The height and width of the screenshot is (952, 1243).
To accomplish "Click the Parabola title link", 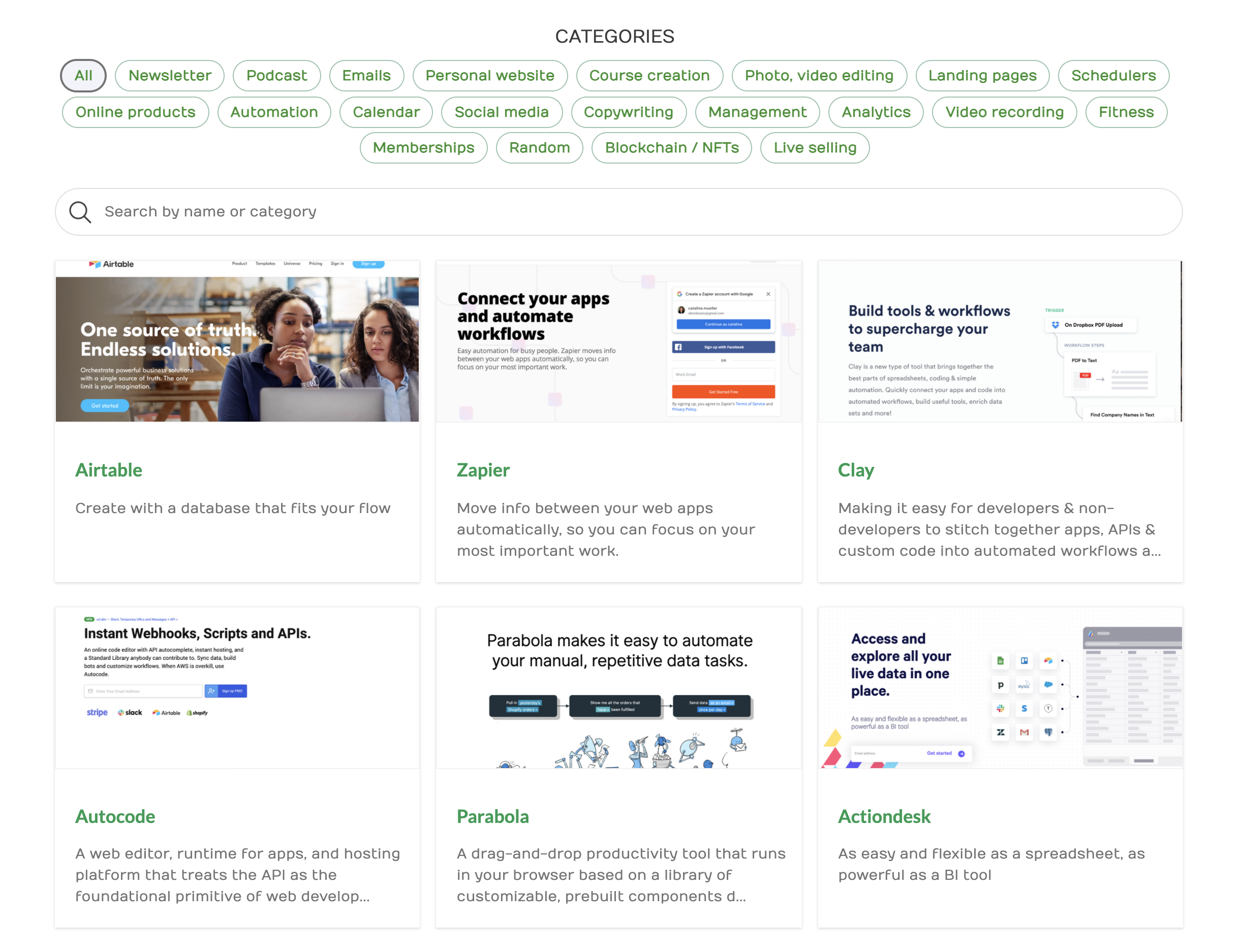I will click(x=492, y=816).
